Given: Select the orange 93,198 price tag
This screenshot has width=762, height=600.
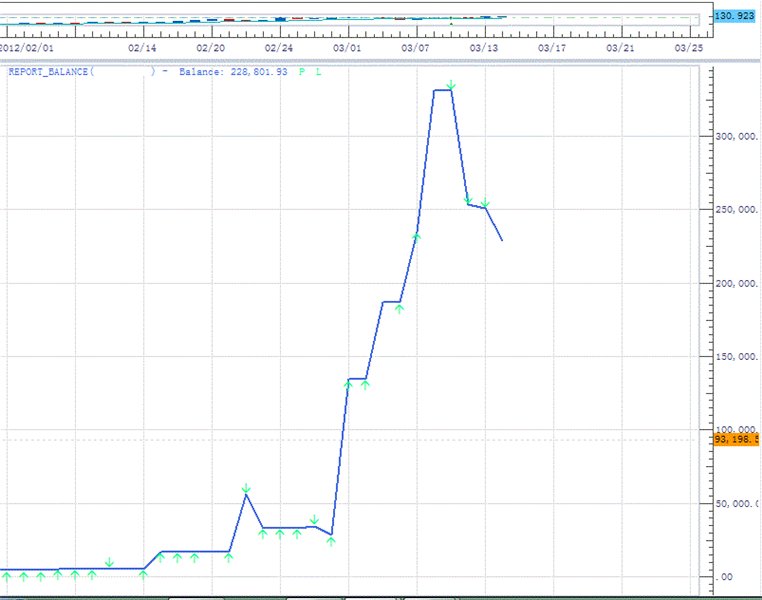Looking at the screenshot, I should [x=737, y=439].
